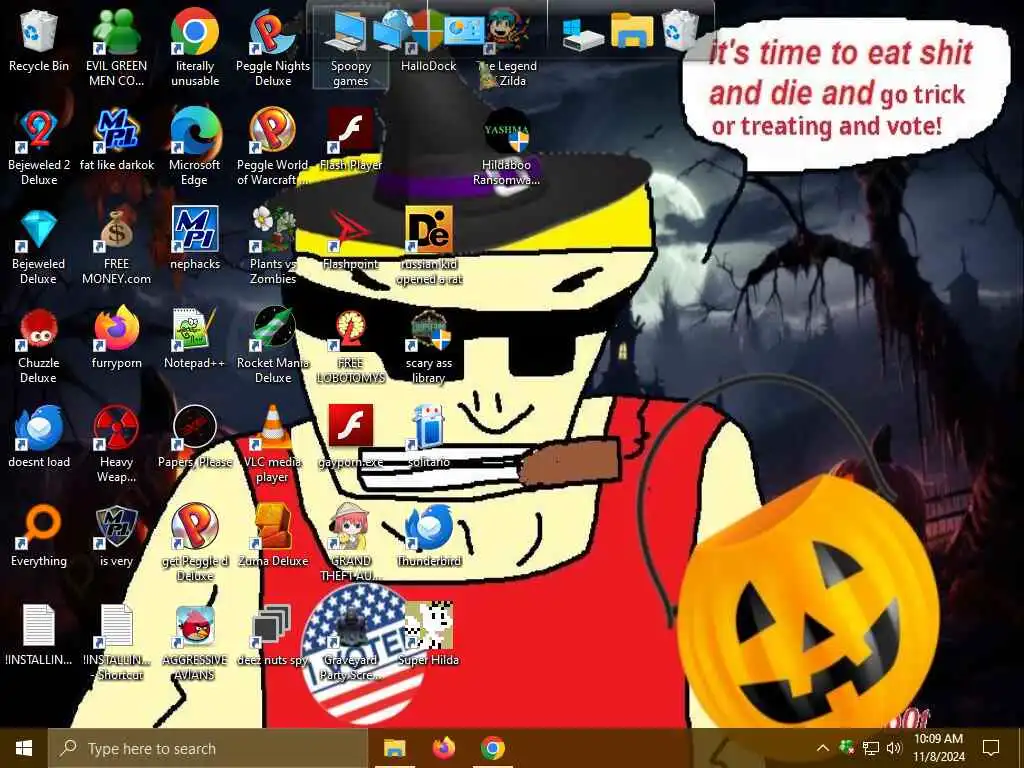Viewport: 1024px width, 768px height.
Task: Launch Papers, Please
Action: pyautogui.click(x=195, y=438)
